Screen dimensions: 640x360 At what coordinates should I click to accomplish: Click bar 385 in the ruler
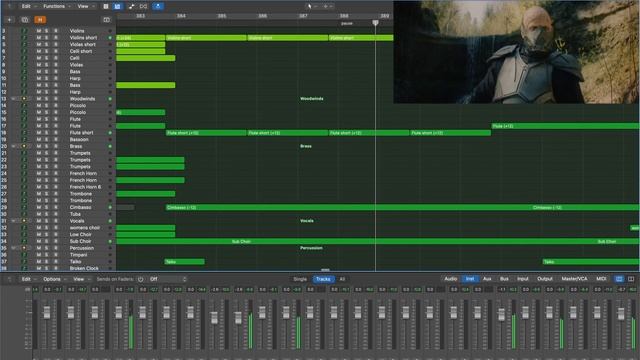pyautogui.click(x=222, y=16)
